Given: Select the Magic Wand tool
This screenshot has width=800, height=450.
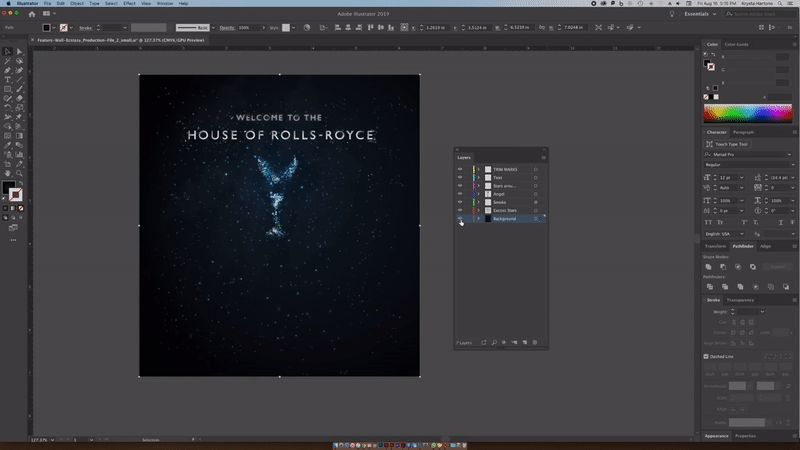Looking at the screenshot, I should tap(8, 61).
